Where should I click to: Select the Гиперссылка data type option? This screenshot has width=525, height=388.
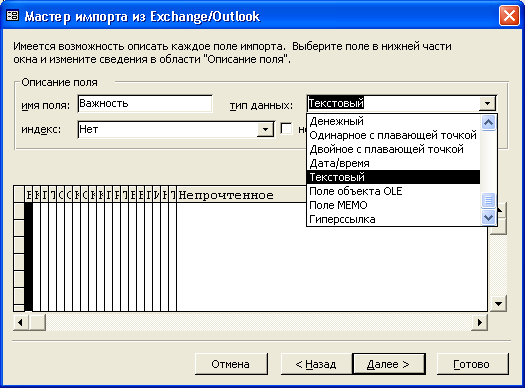pos(342,219)
